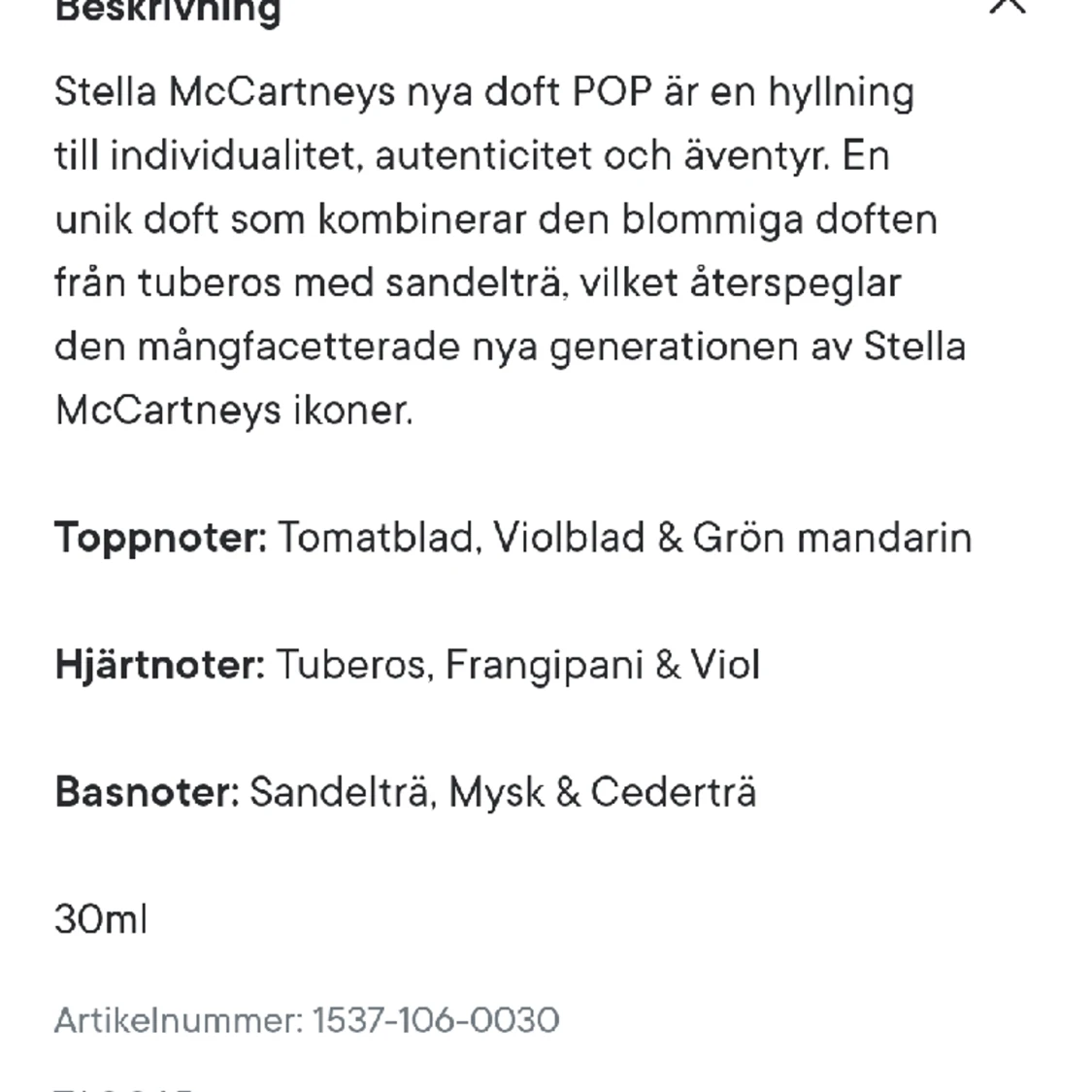1092x1092 pixels.
Task: Click the word Violblad
Action: tap(569, 539)
